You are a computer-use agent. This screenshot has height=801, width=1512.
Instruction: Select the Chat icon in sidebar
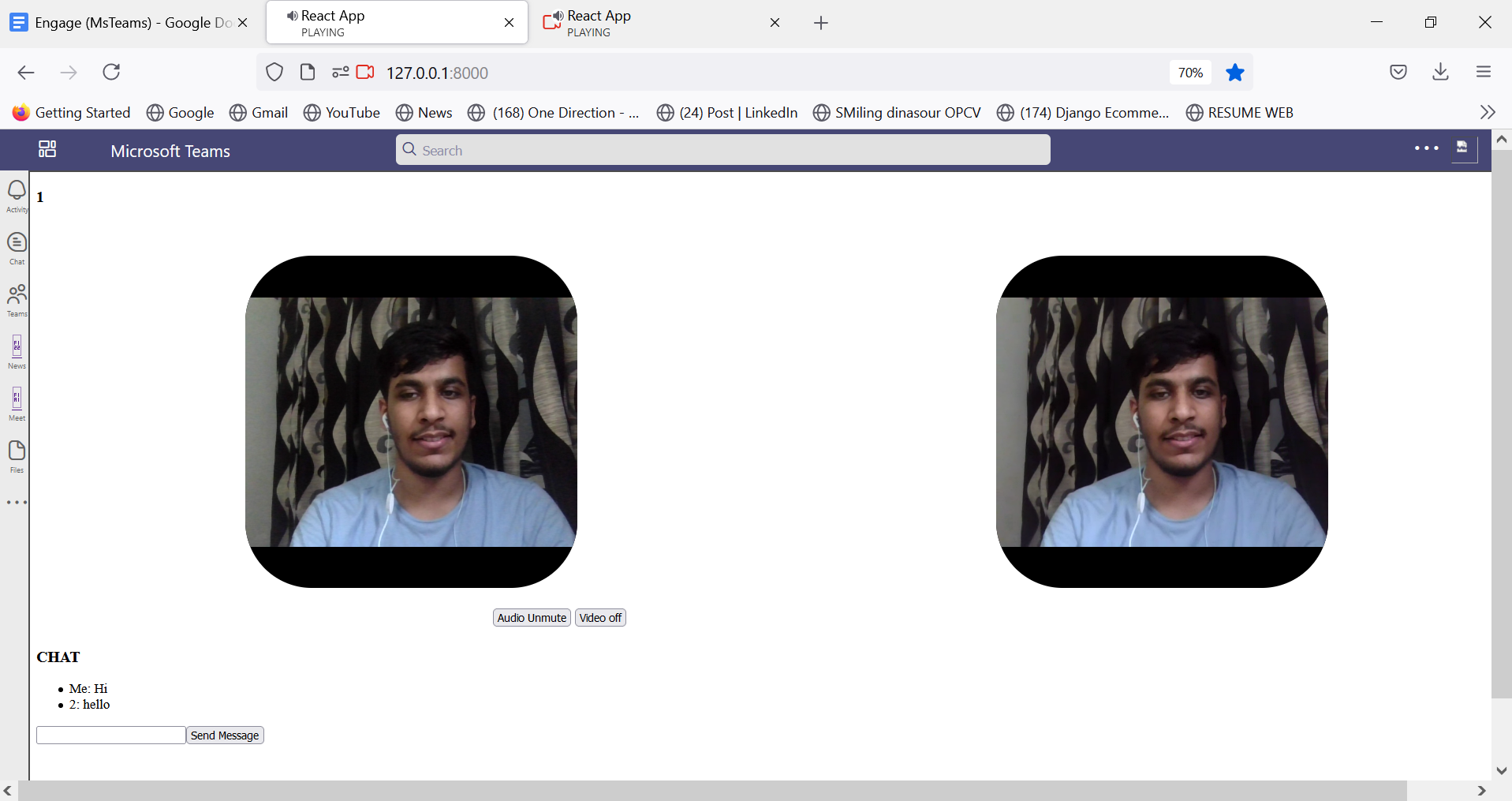[16, 246]
